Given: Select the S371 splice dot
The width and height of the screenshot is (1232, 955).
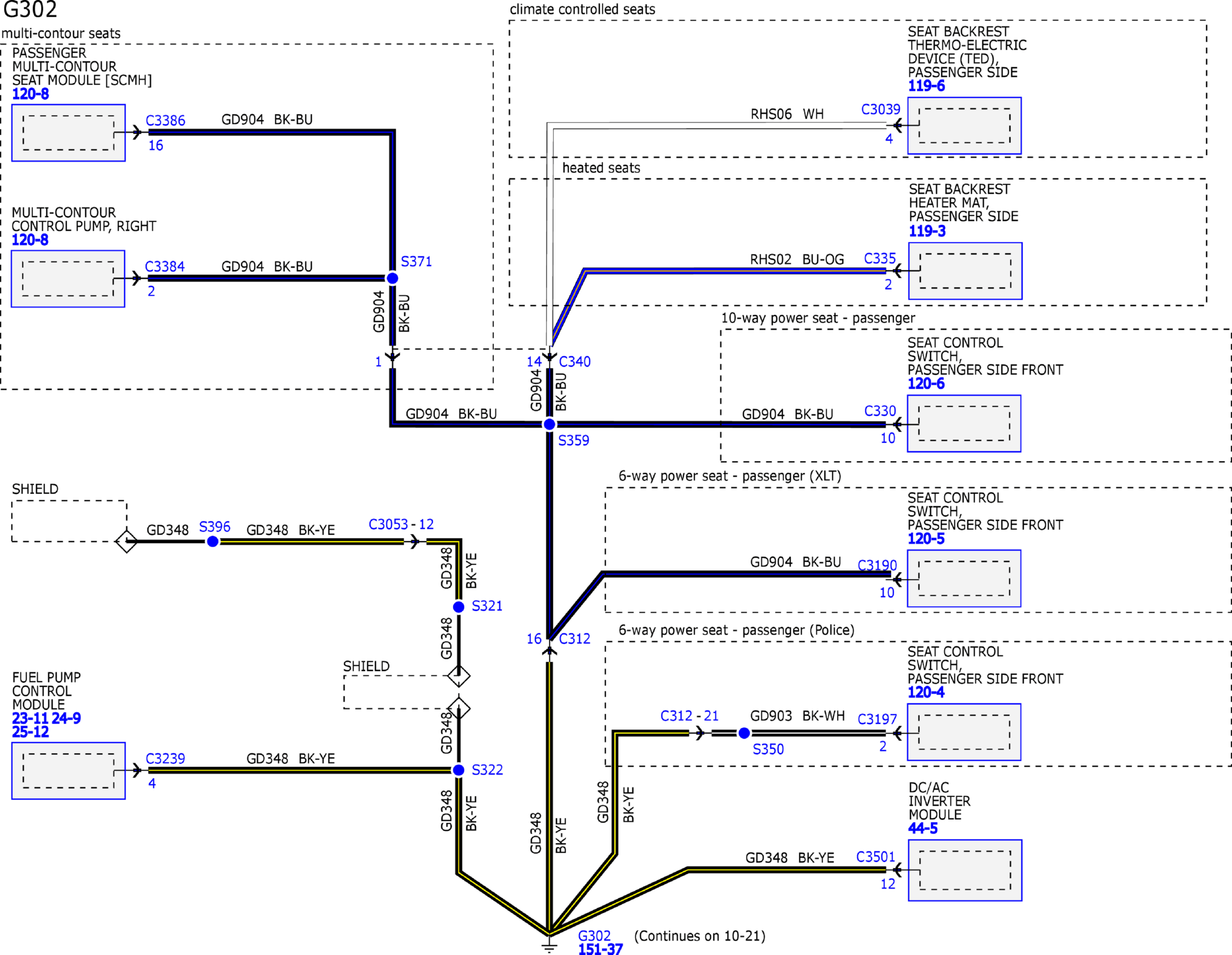Looking at the screenshot, I should [x=392, y=278].
